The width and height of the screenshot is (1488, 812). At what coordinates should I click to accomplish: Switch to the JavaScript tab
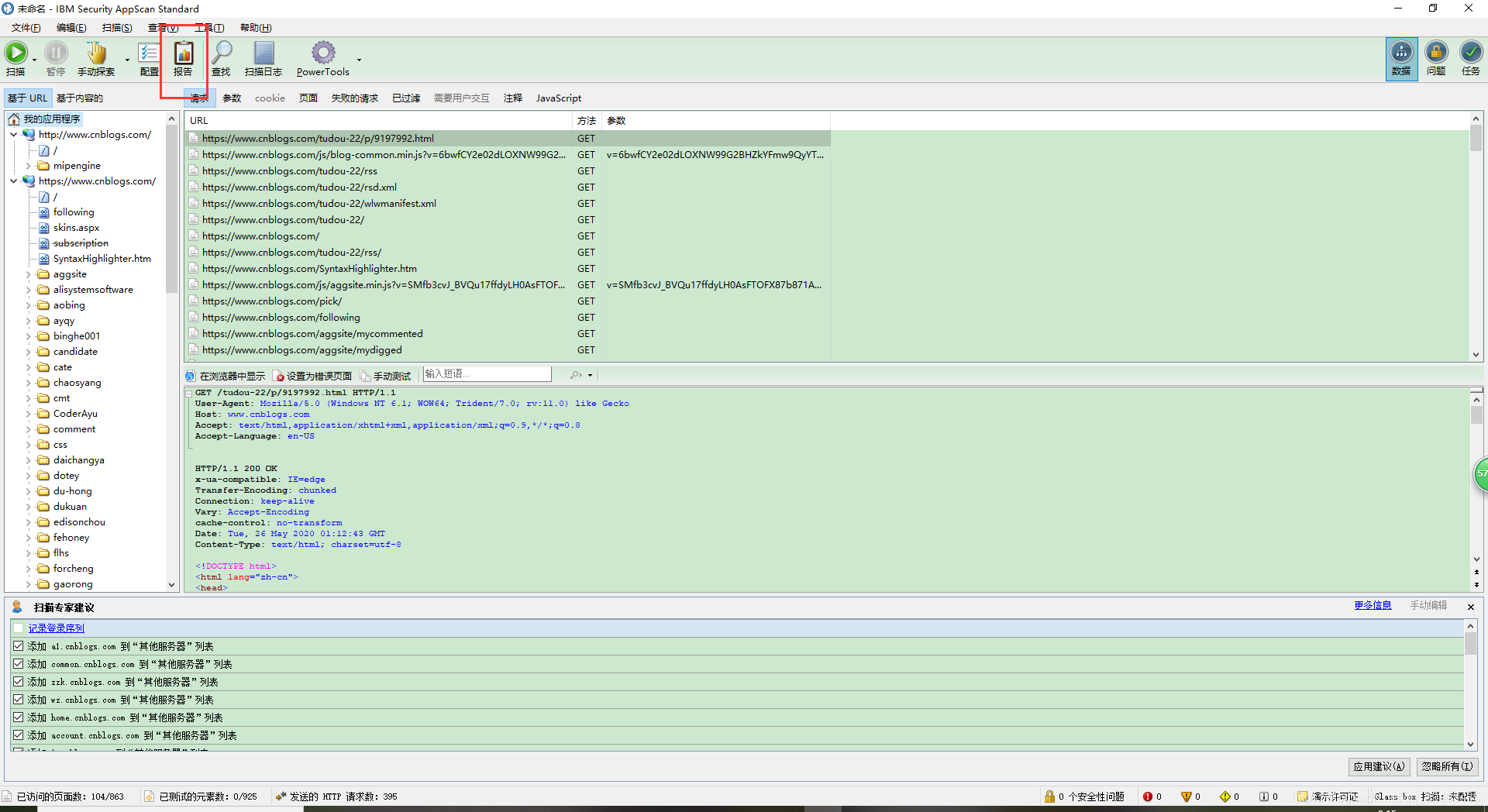pos(559,98)
